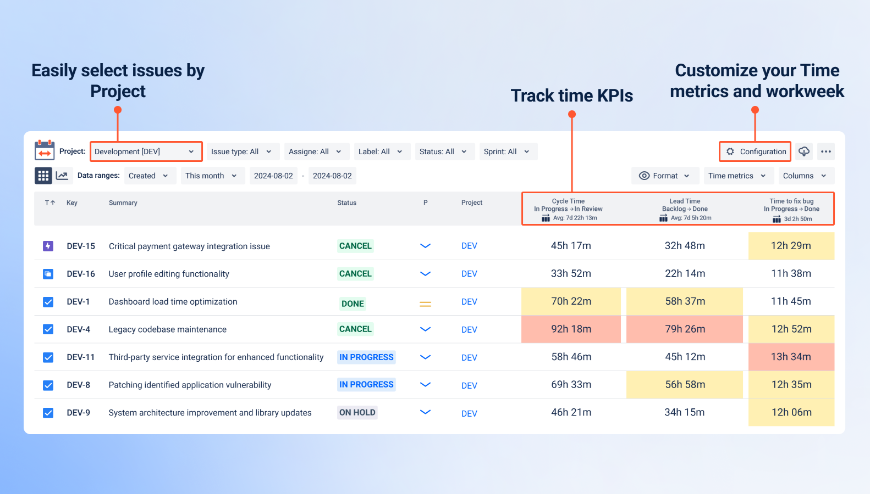
Task: Click the cloud download export icon
Action: pos(803,151)
